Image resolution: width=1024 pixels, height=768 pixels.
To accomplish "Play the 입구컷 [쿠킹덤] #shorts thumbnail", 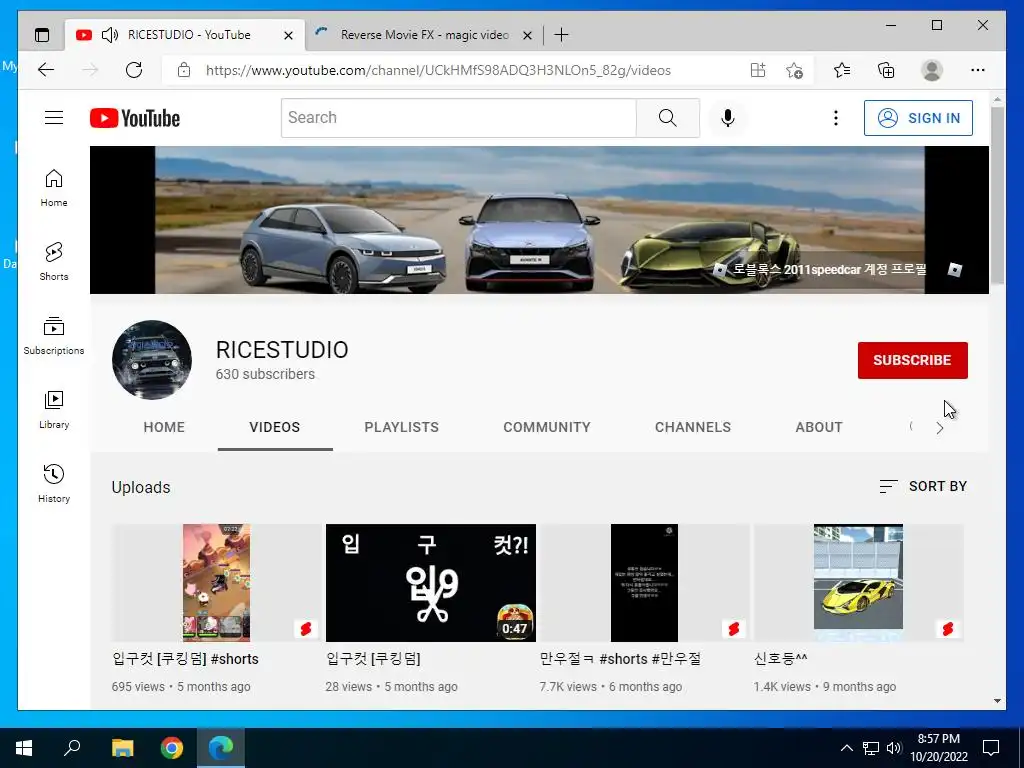I will pyautogui.click(x=216, y=583).
